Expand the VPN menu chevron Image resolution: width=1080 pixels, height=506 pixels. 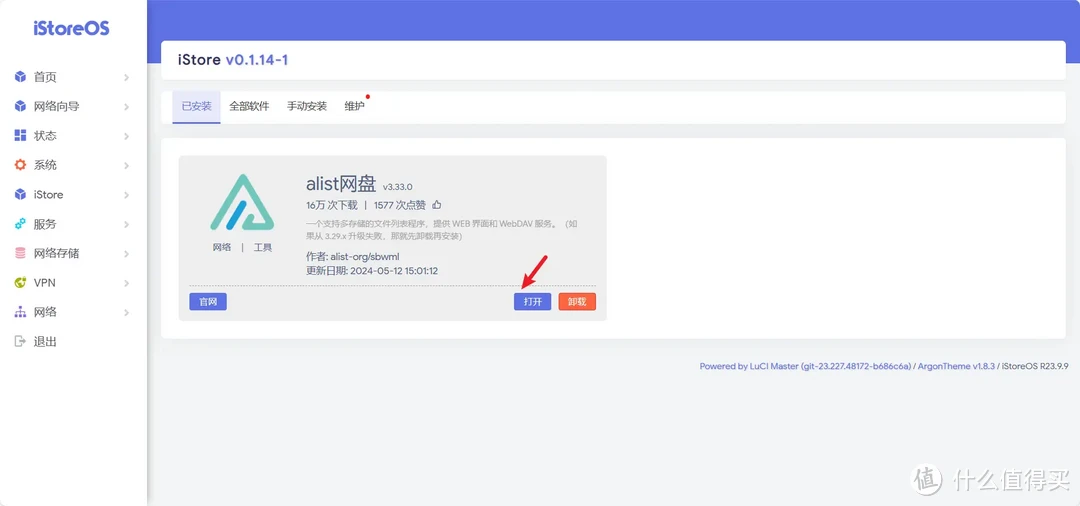[x=127, y=283]
